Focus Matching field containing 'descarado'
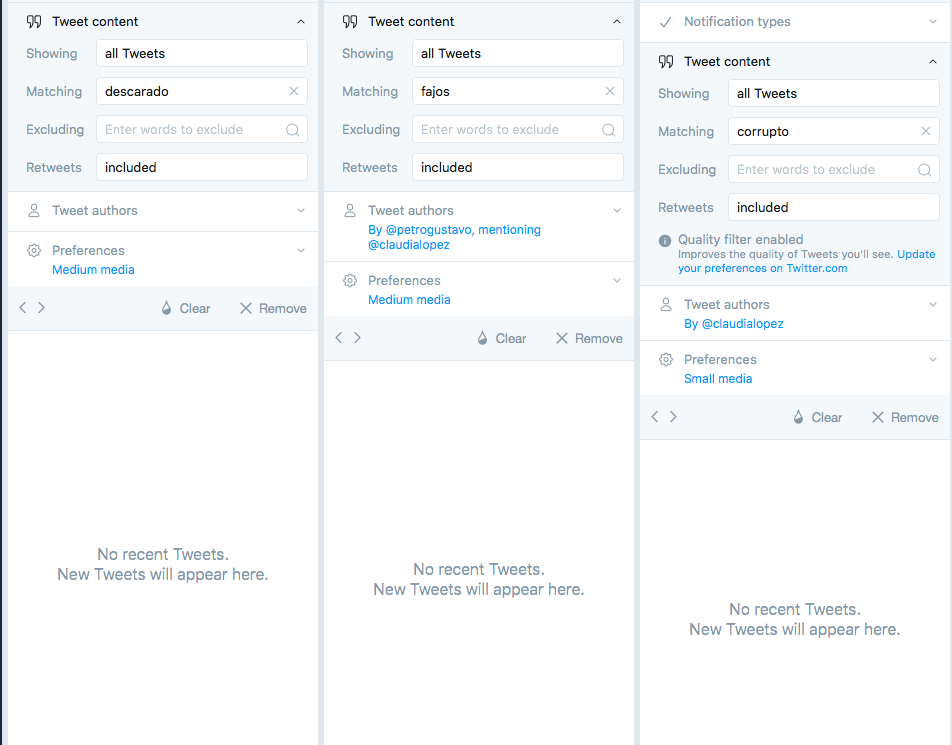The width and height of the screenshot is (952, 745). pos(202,91)
